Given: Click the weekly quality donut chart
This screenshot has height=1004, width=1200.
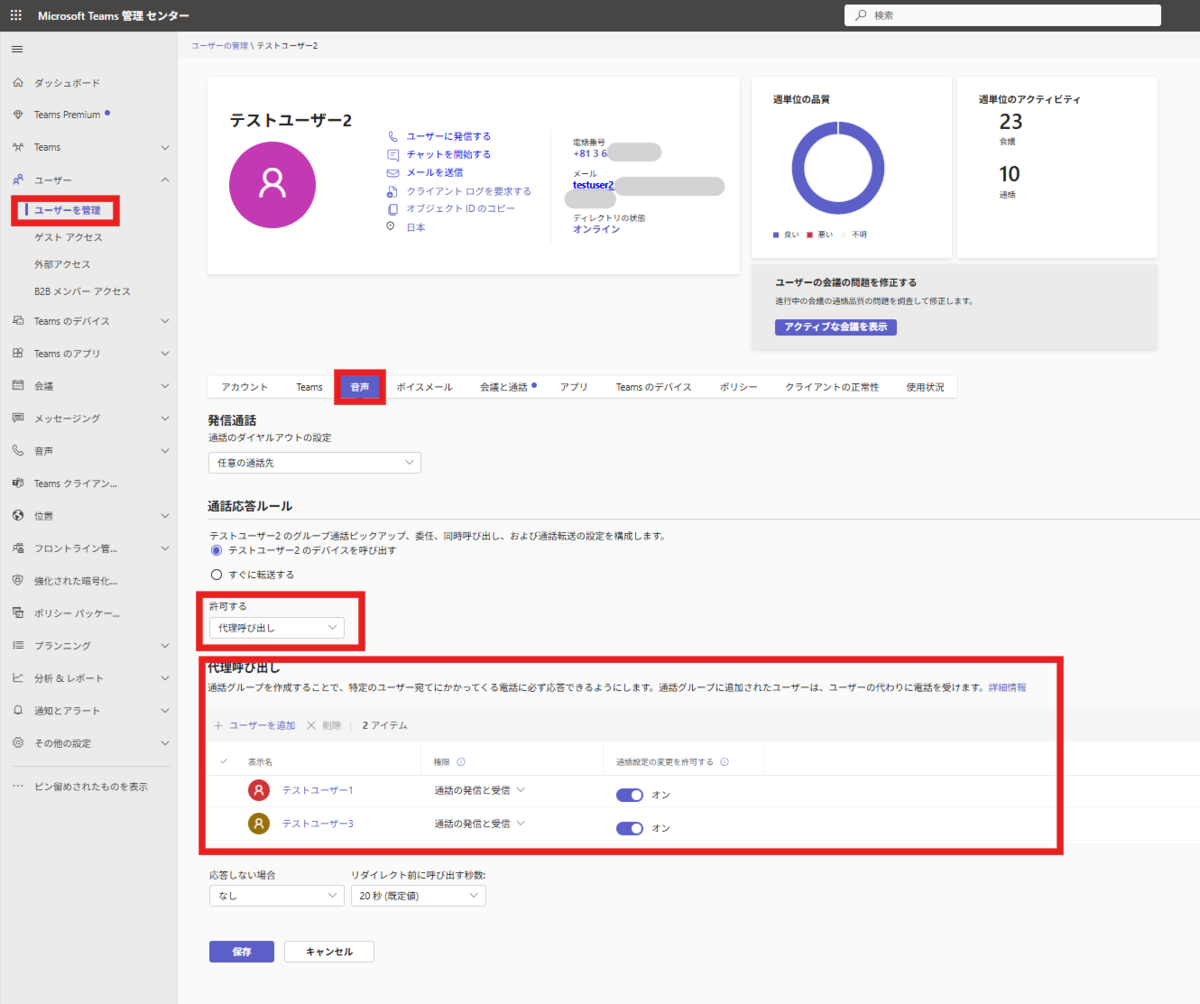Looking at the screenshot, I should [x=838, y=169].
